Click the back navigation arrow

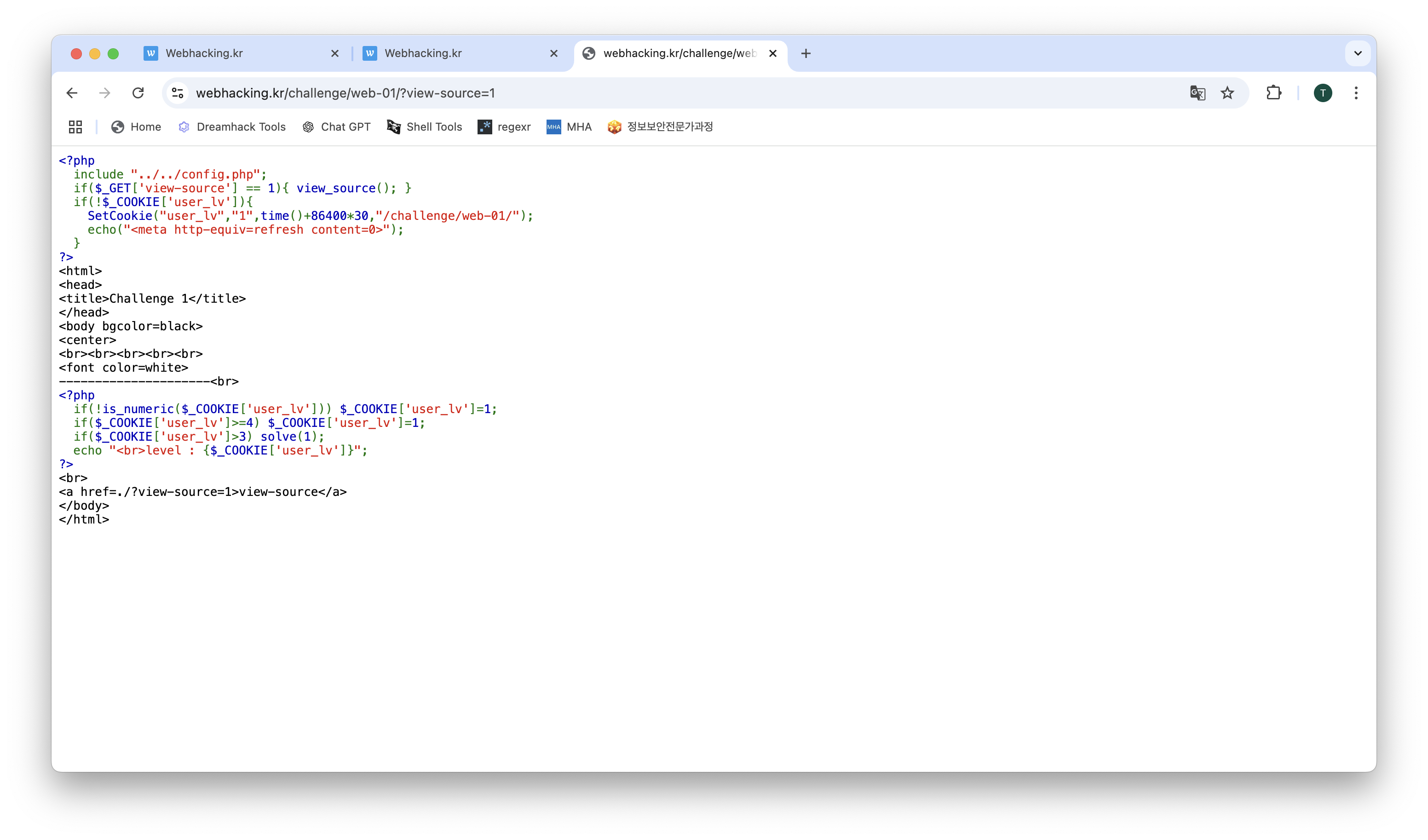[72, 93]
